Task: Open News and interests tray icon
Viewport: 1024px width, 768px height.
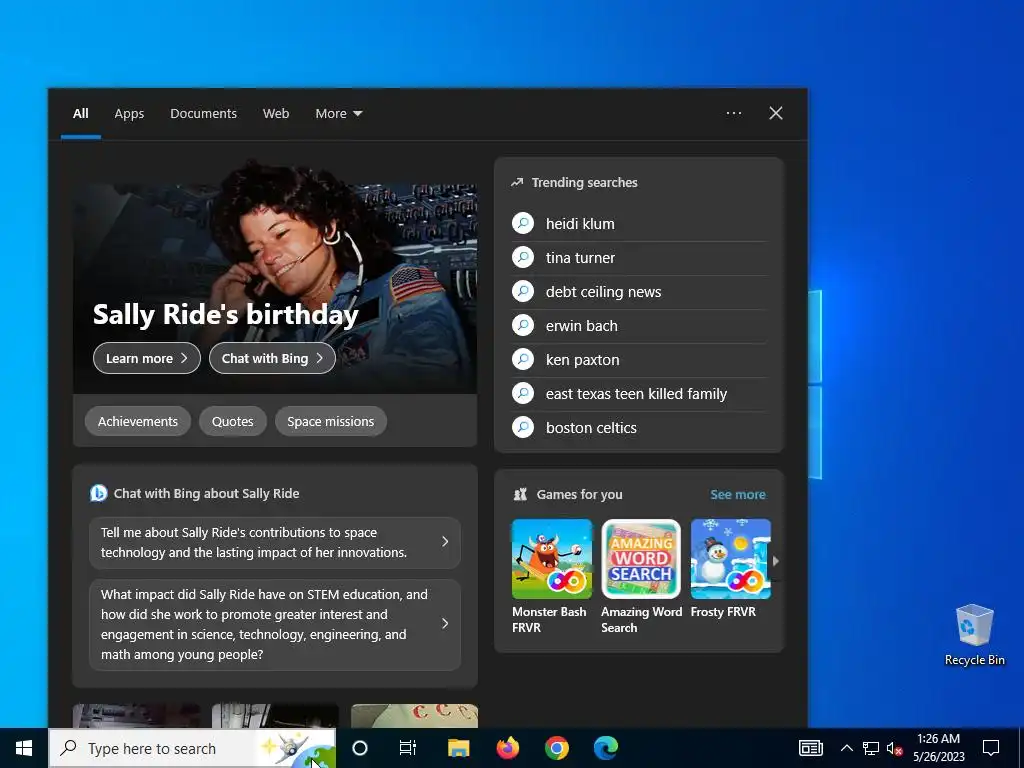Action: (x=810, y=748)
